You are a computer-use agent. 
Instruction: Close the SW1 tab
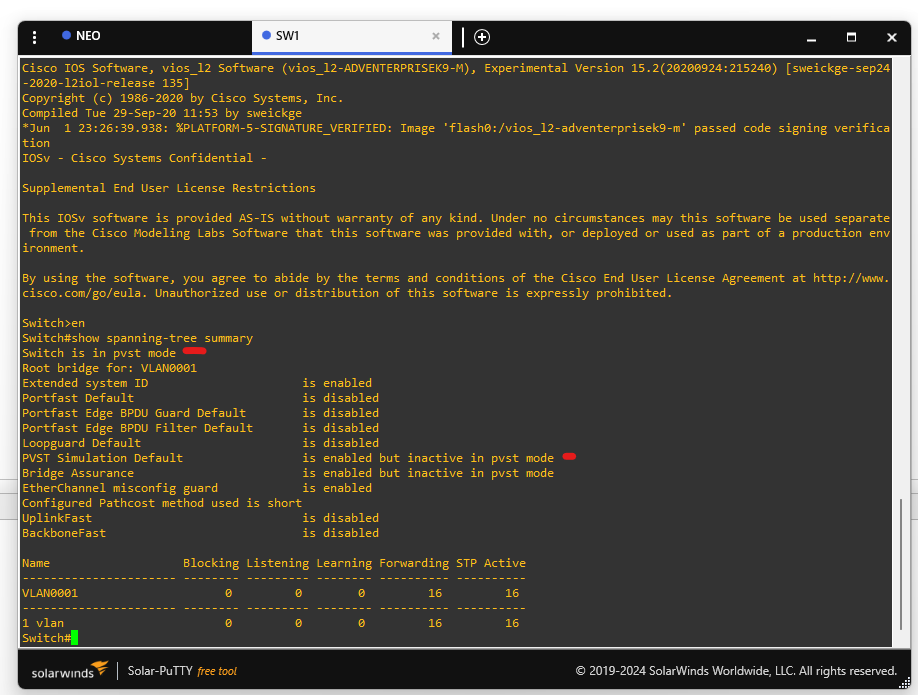pyautogui.click(x=436, y=36)
